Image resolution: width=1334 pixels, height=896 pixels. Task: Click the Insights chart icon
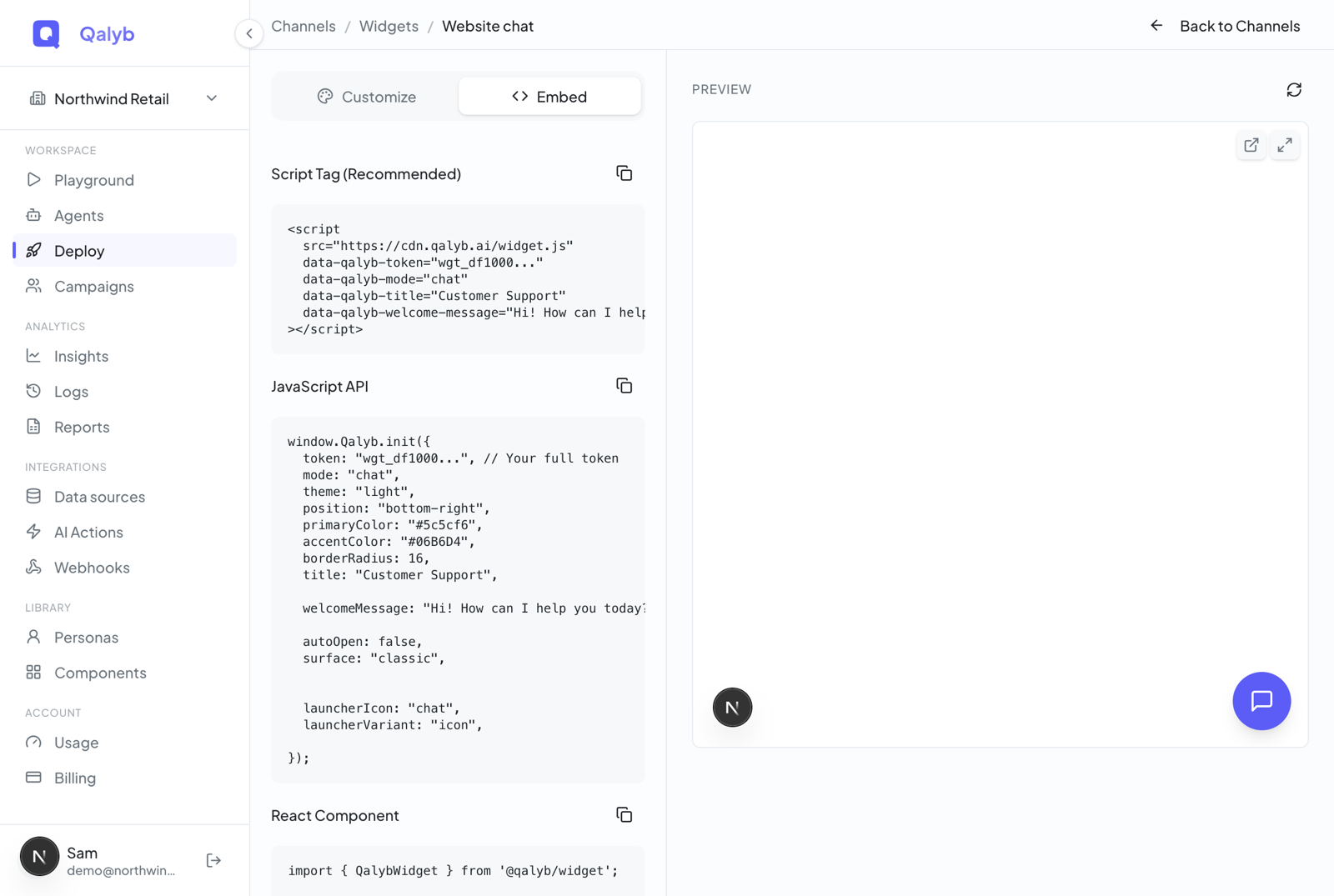click(33, 356)
